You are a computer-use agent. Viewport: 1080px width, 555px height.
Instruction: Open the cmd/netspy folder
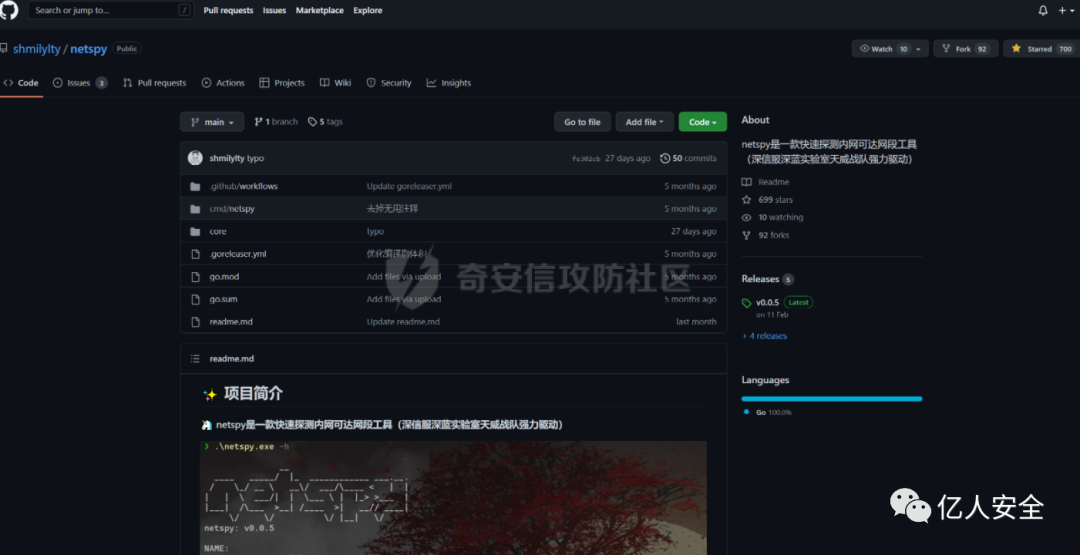point(232,209)
